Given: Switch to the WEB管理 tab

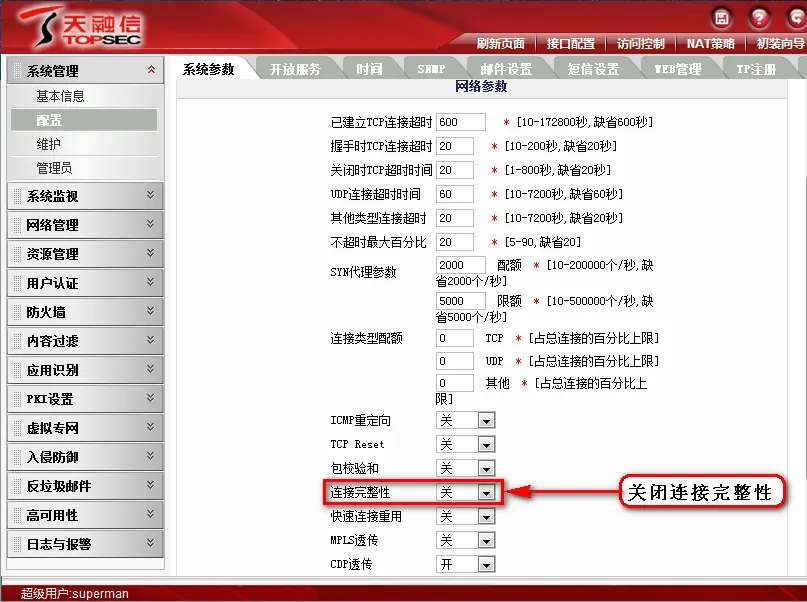Looking at the screenshot, I should pos(677,69).
